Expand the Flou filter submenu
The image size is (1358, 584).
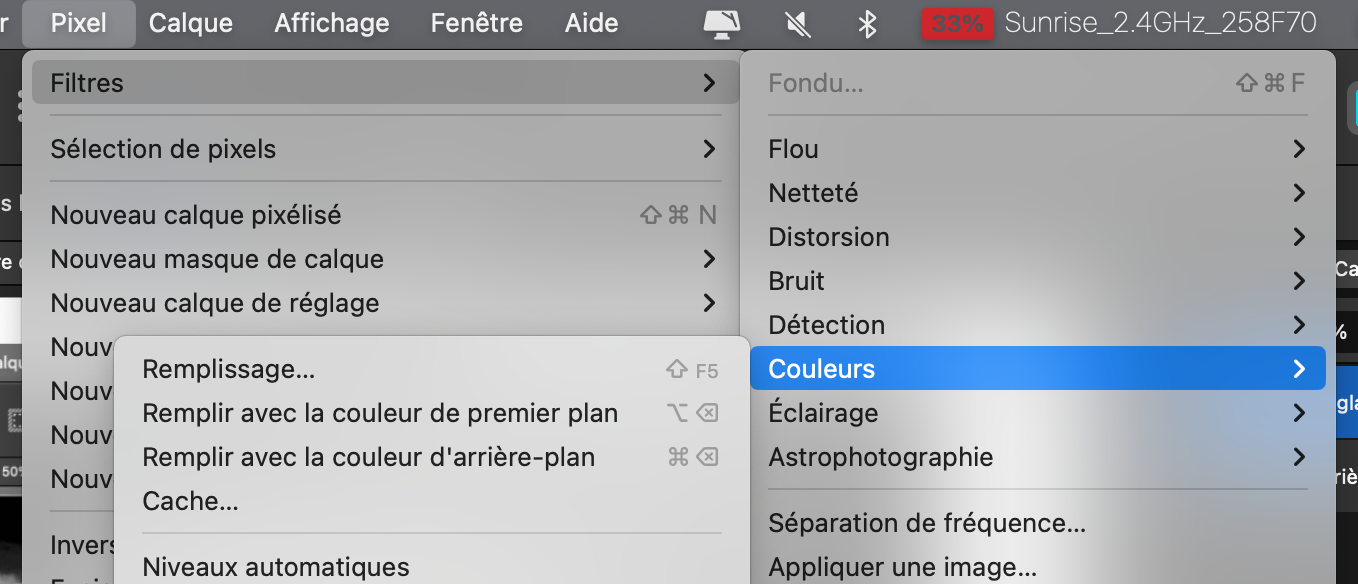point(1037,149)
